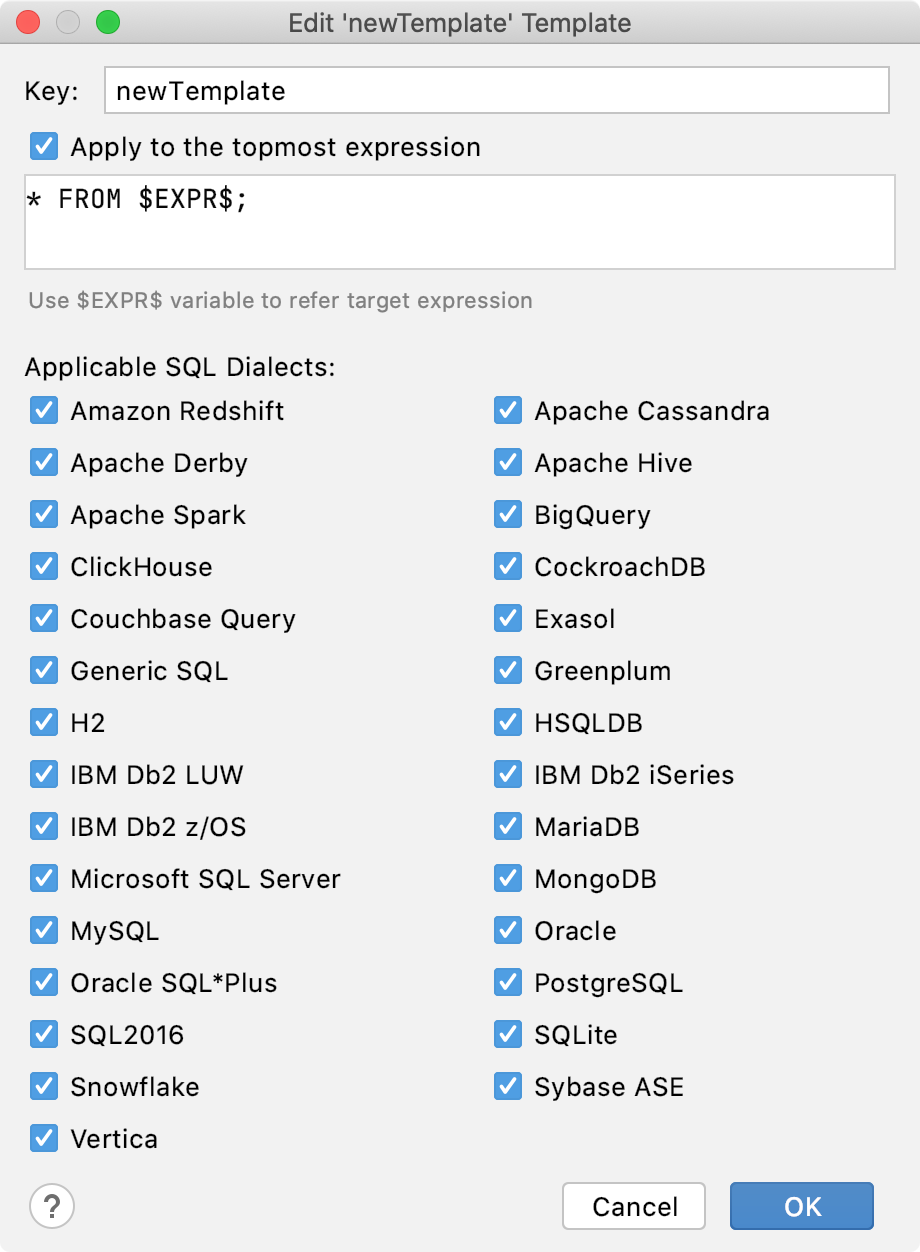Toggle the Generic SQL checkbox
This screenshot has width=920, height=1252.
click(44, 670)
